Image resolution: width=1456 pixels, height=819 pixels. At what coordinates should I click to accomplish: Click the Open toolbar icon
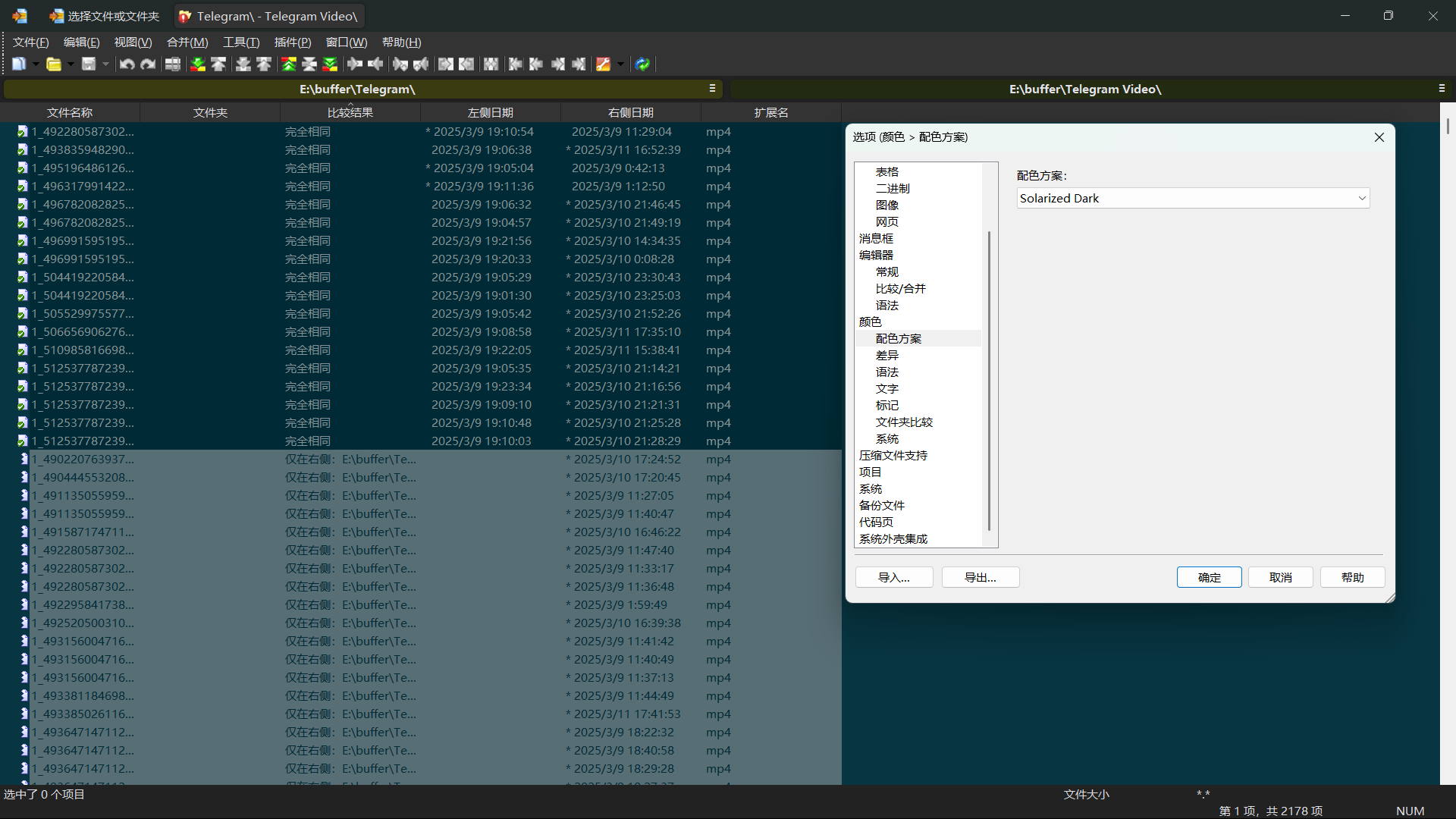(55, 64)
